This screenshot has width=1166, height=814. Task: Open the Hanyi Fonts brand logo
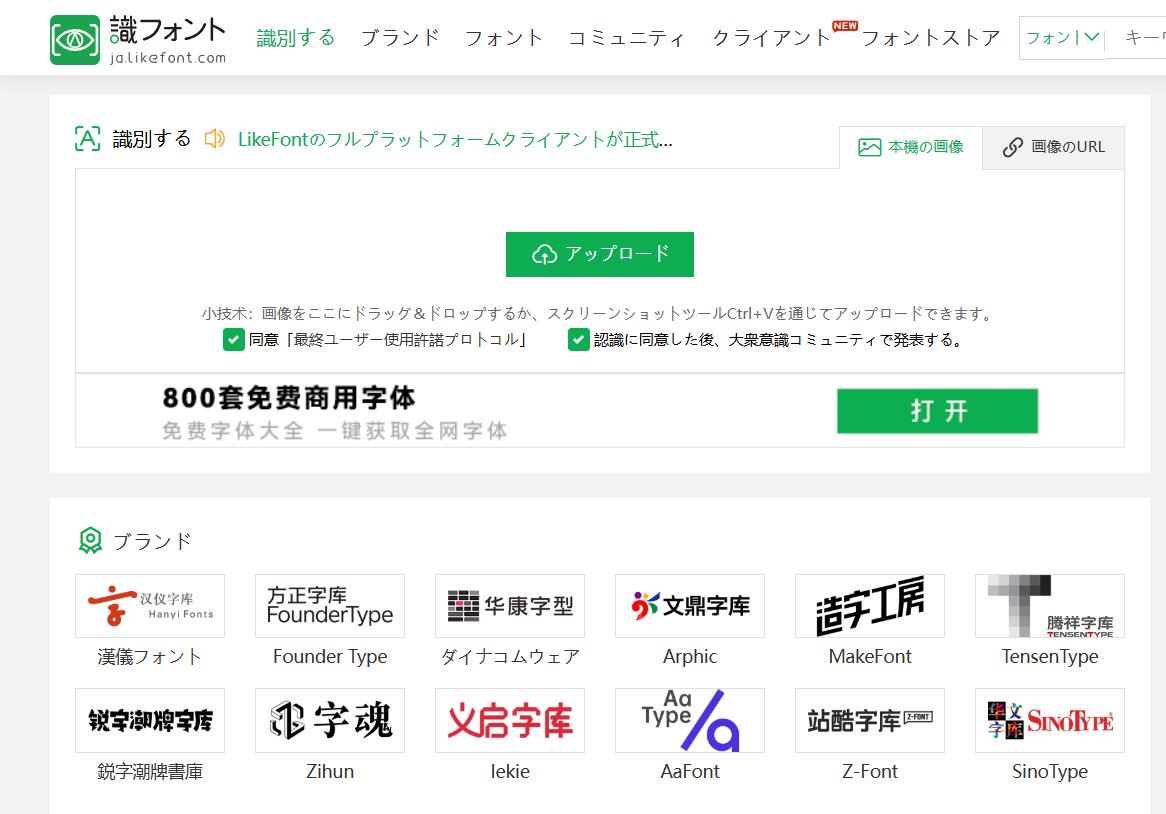point(150,606)
